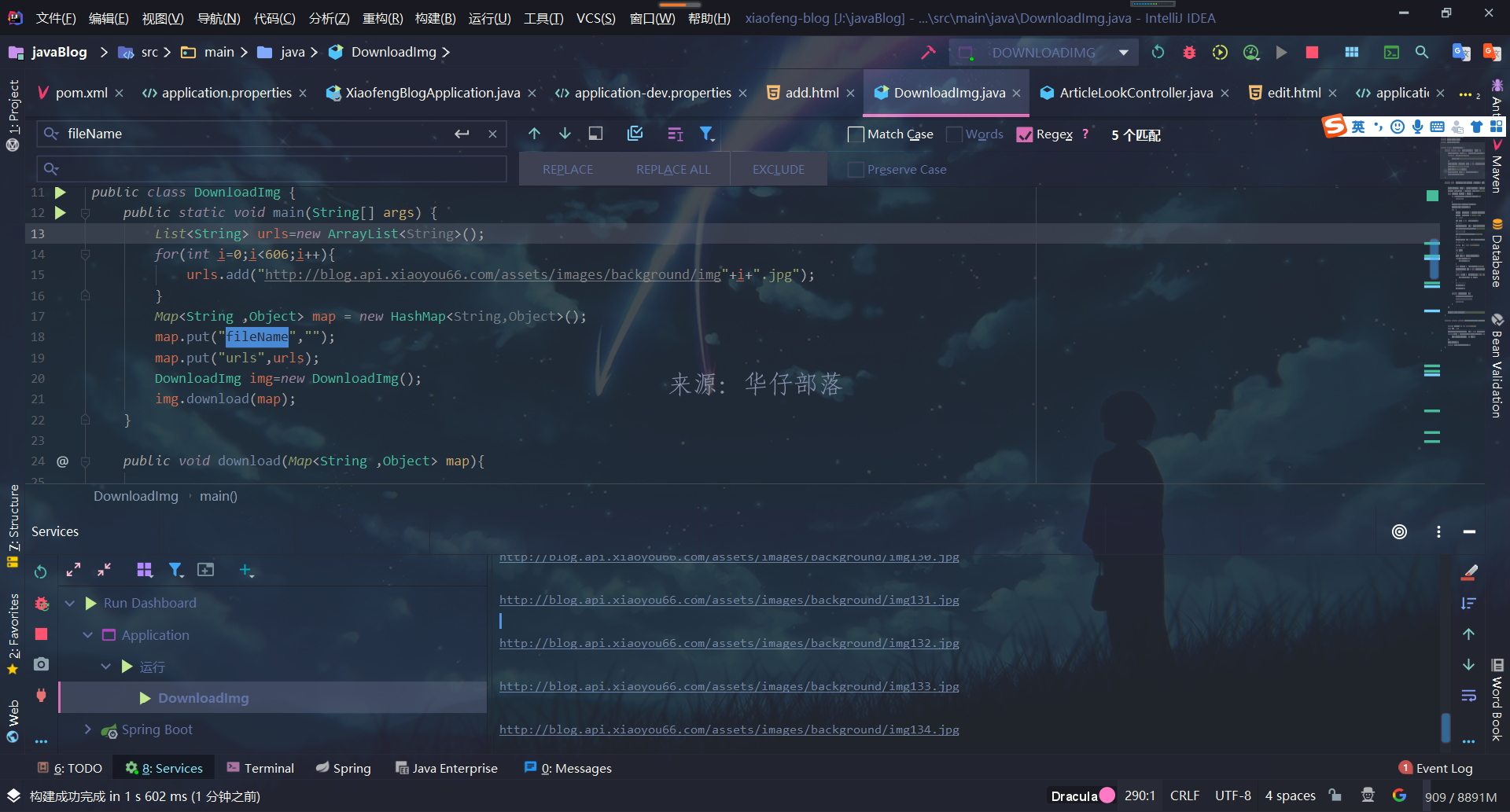Click the Services filter funnel icon
Image resolution: width=1510 pixels, height=812 pixels.
pyautogui.click(x=175, y=570)
